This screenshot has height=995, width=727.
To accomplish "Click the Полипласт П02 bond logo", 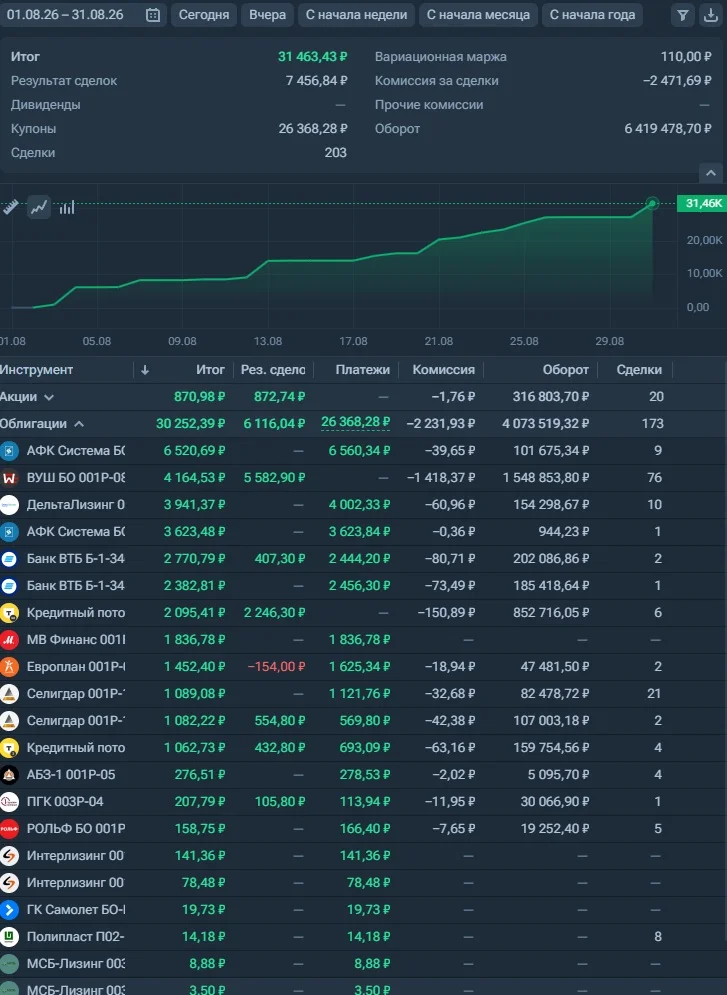I will pyautogui.click(x=9, y=937).
